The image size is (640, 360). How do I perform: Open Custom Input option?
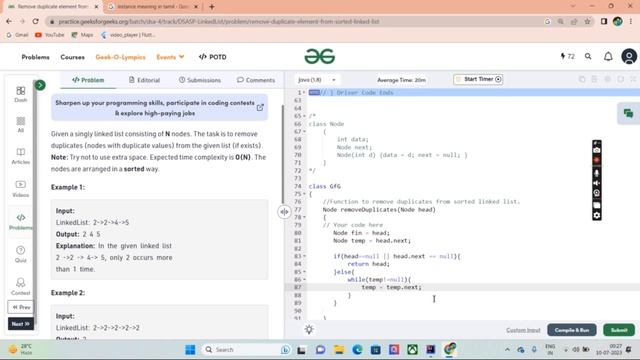[523, 330]
